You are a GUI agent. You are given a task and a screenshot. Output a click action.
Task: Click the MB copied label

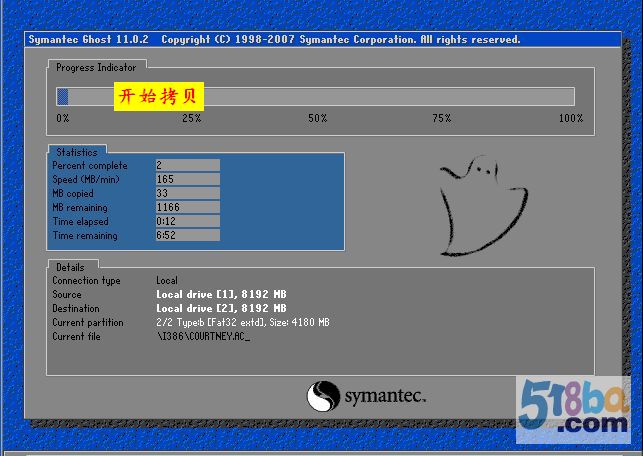73,194
